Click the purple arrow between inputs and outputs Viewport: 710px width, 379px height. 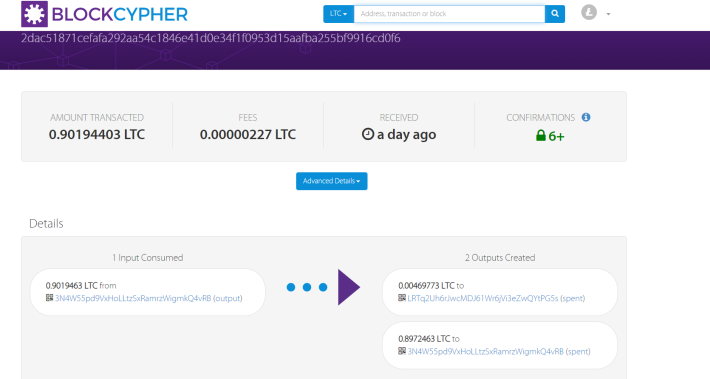(349, 287)
